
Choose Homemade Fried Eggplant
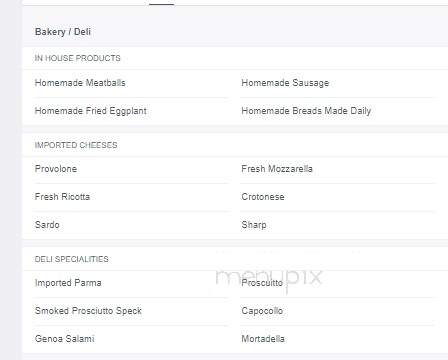tap(91, 111)
